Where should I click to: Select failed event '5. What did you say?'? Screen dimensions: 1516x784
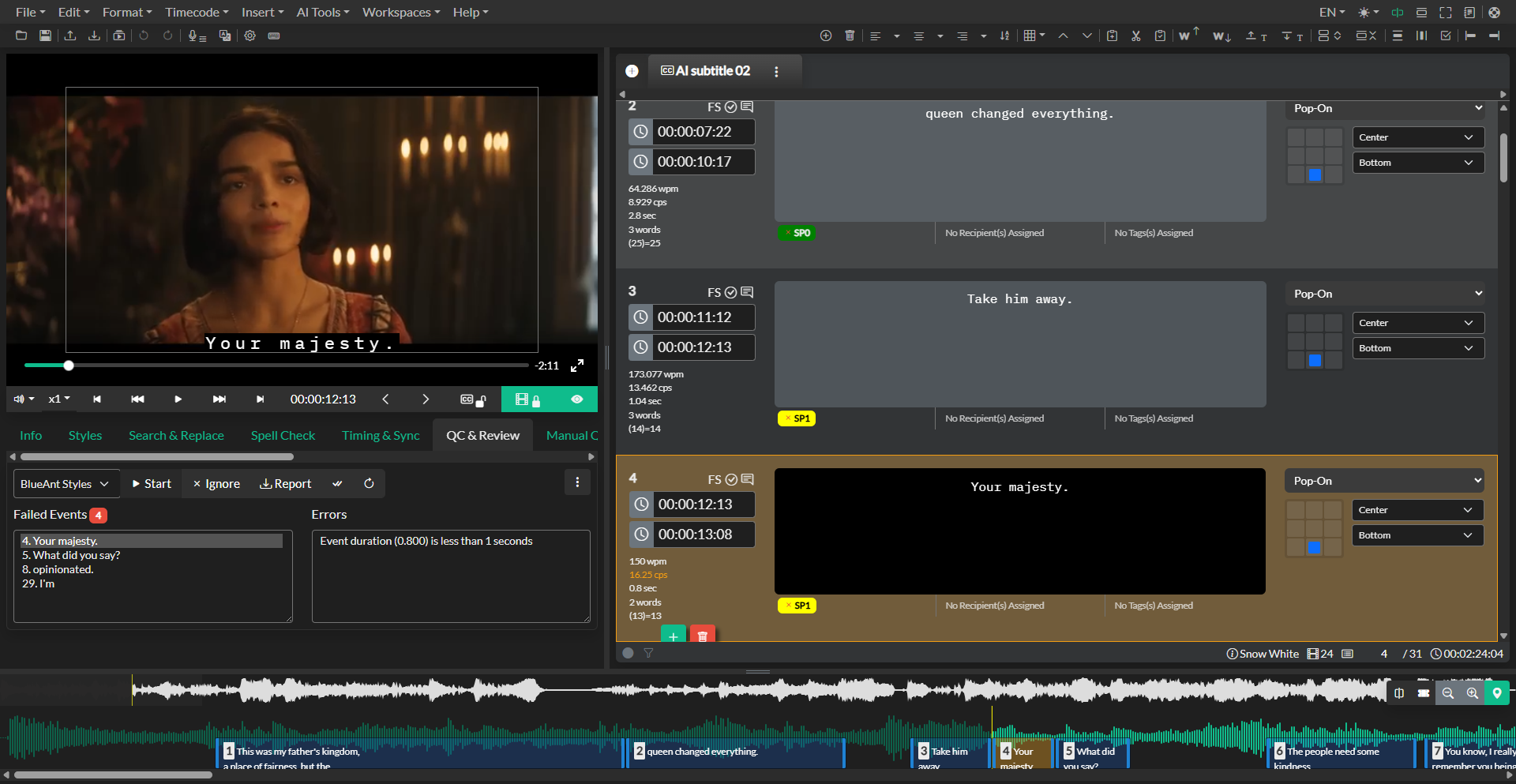click(71, 556)
